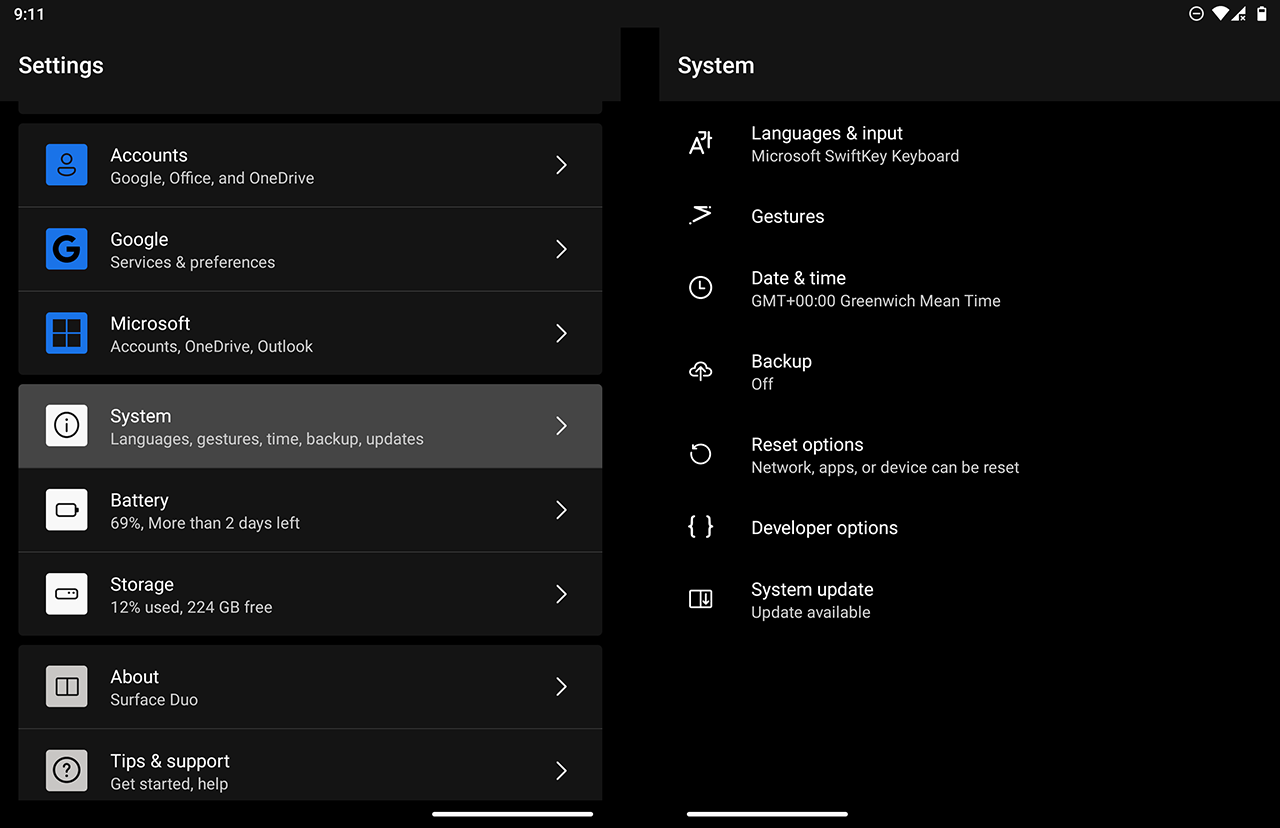Tap the battery status bar icon
Image resolution: width=1280 pixels, height=828 pixels.
(1262, 14)
